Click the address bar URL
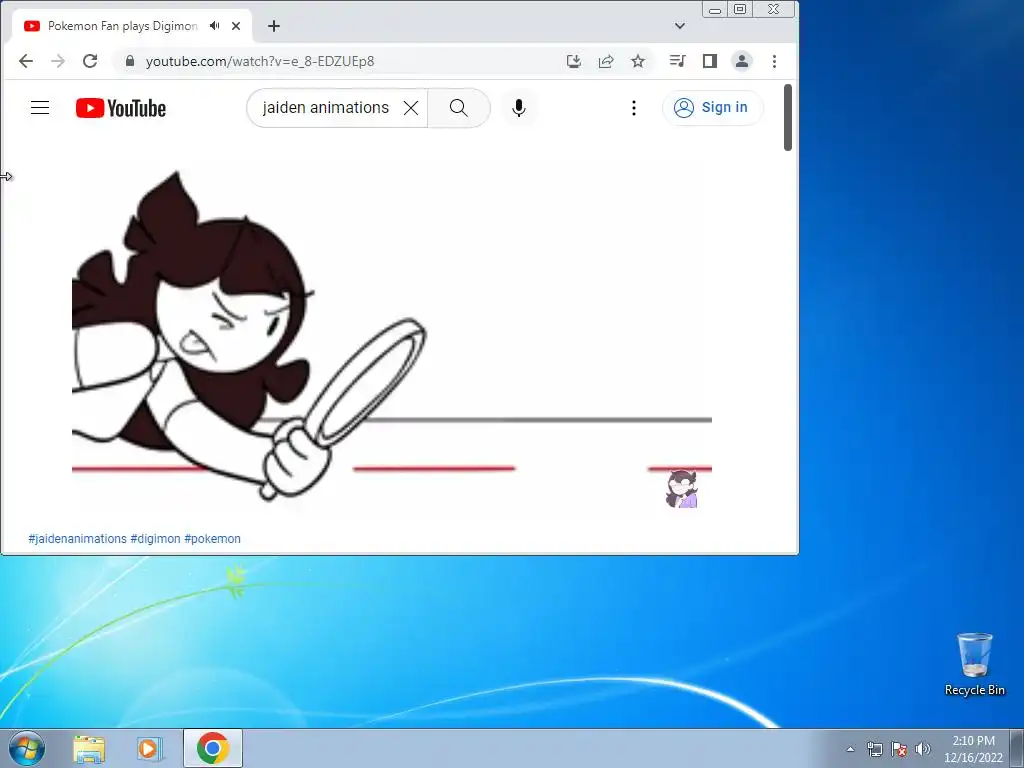The image size is (1024, 768). pos(260,61)
